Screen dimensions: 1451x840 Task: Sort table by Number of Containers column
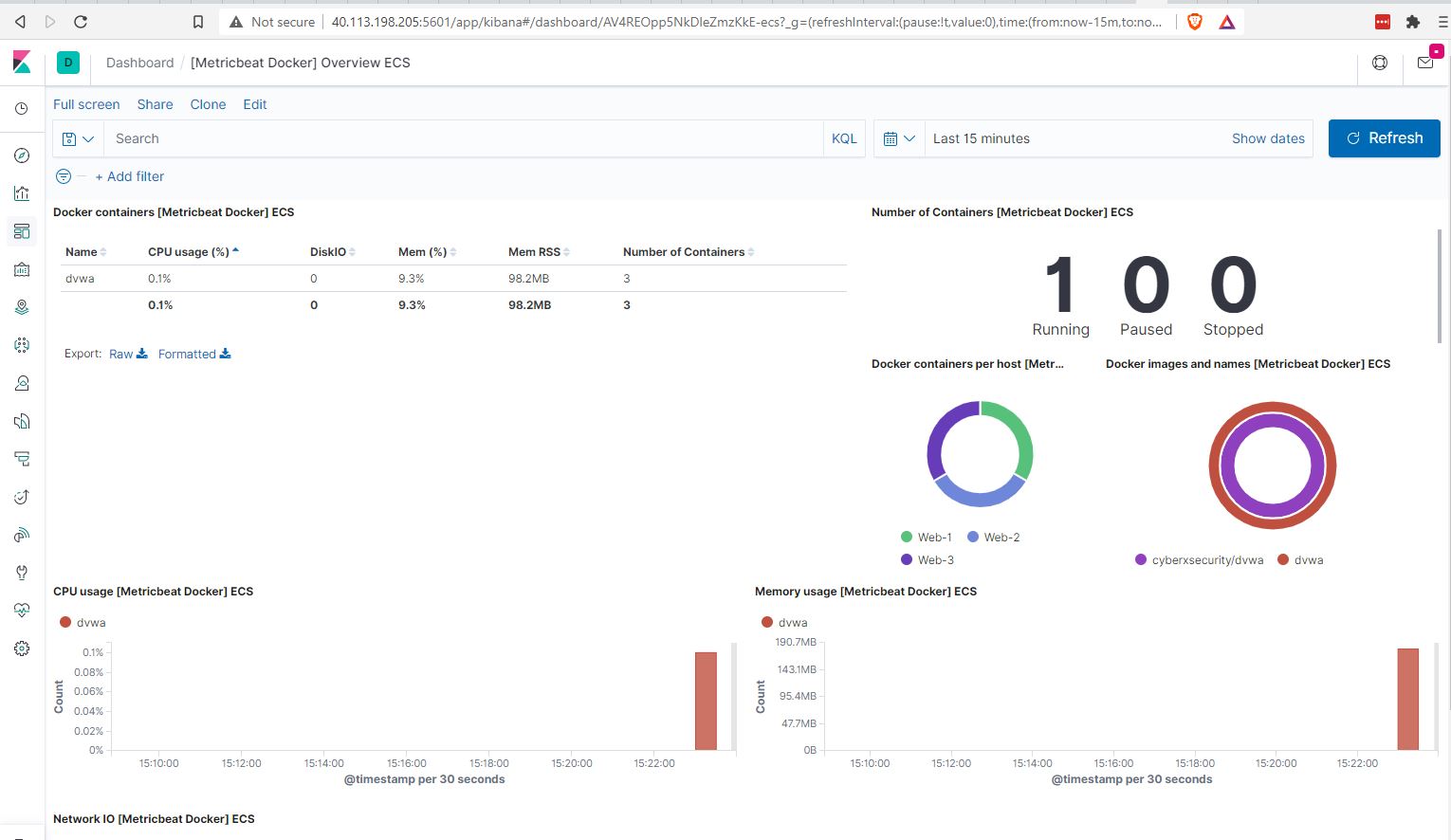[689, 252]
